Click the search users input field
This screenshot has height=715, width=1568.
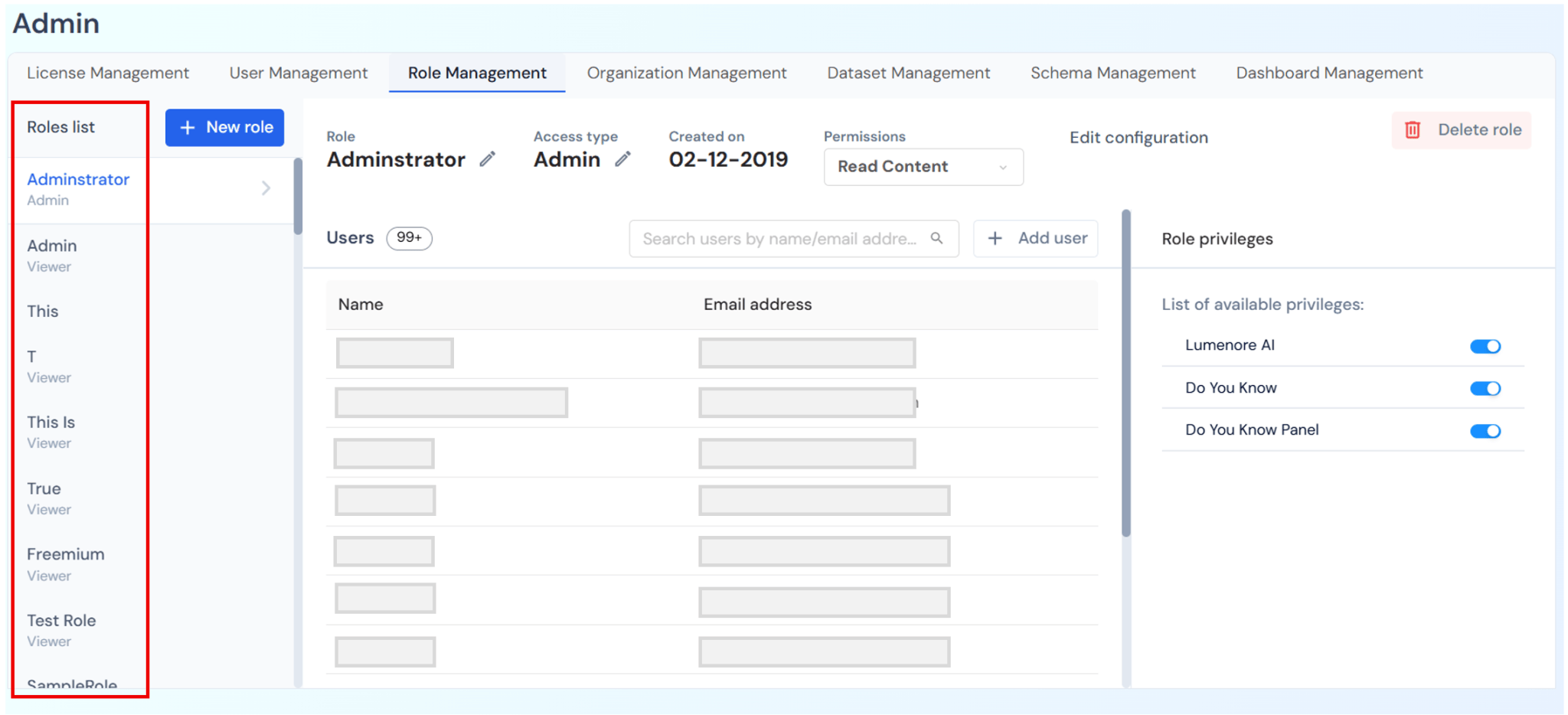coord(793,239)
